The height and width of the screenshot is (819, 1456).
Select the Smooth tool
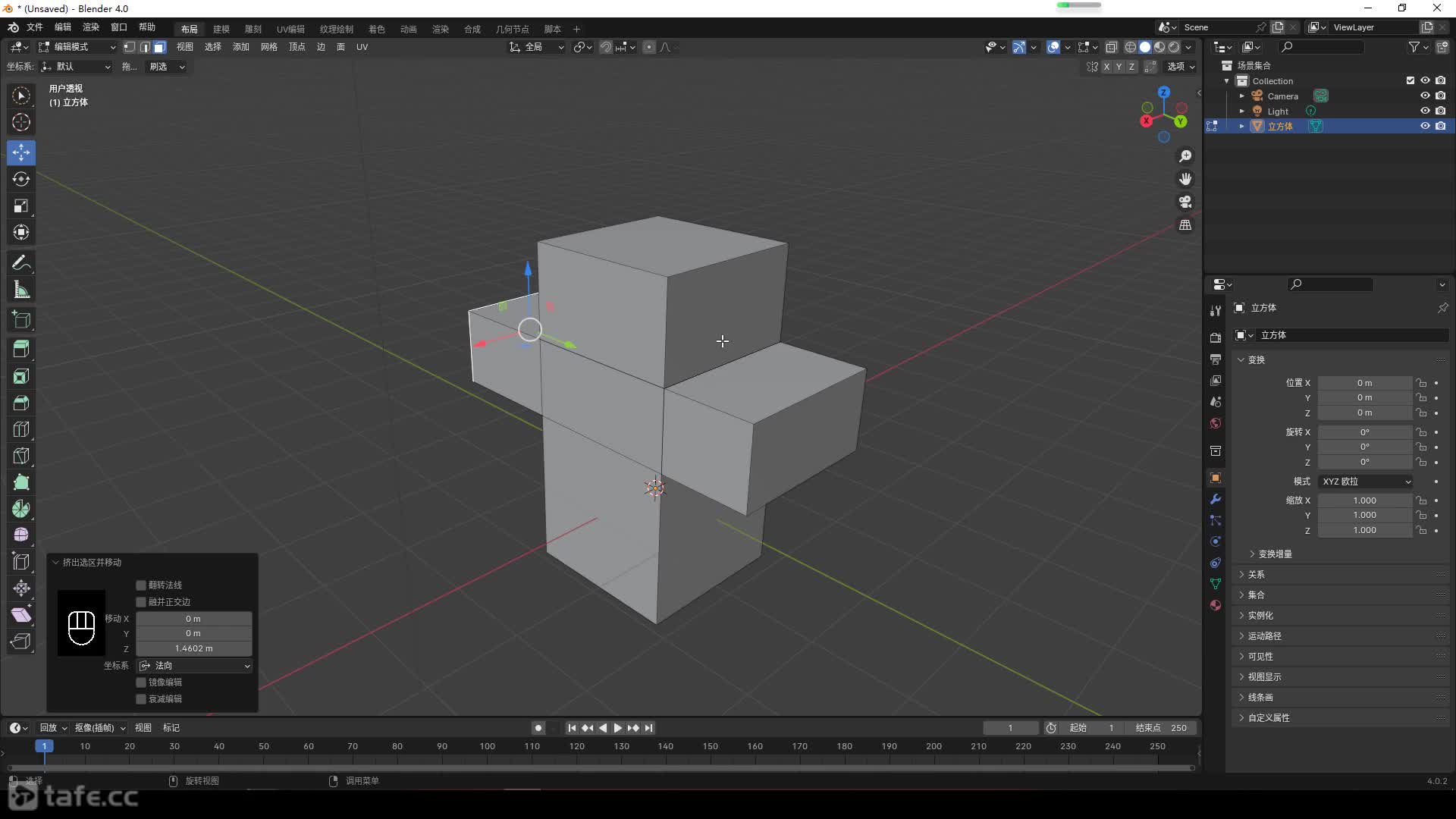(x=21, y=535)
